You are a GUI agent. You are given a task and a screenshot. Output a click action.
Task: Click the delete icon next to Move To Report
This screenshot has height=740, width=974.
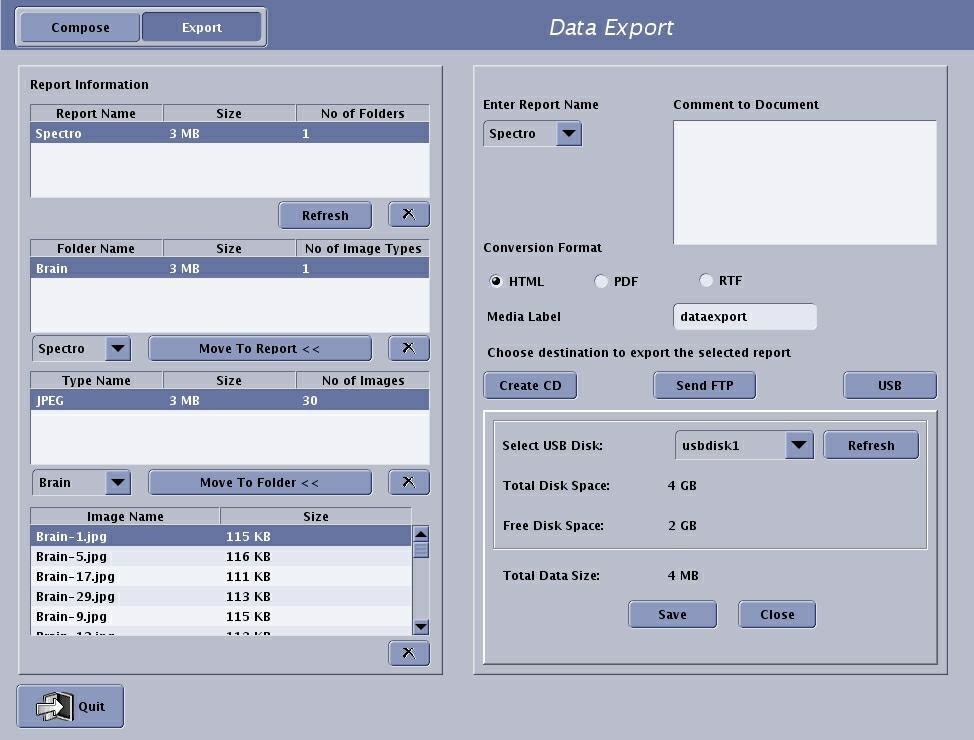408,348
